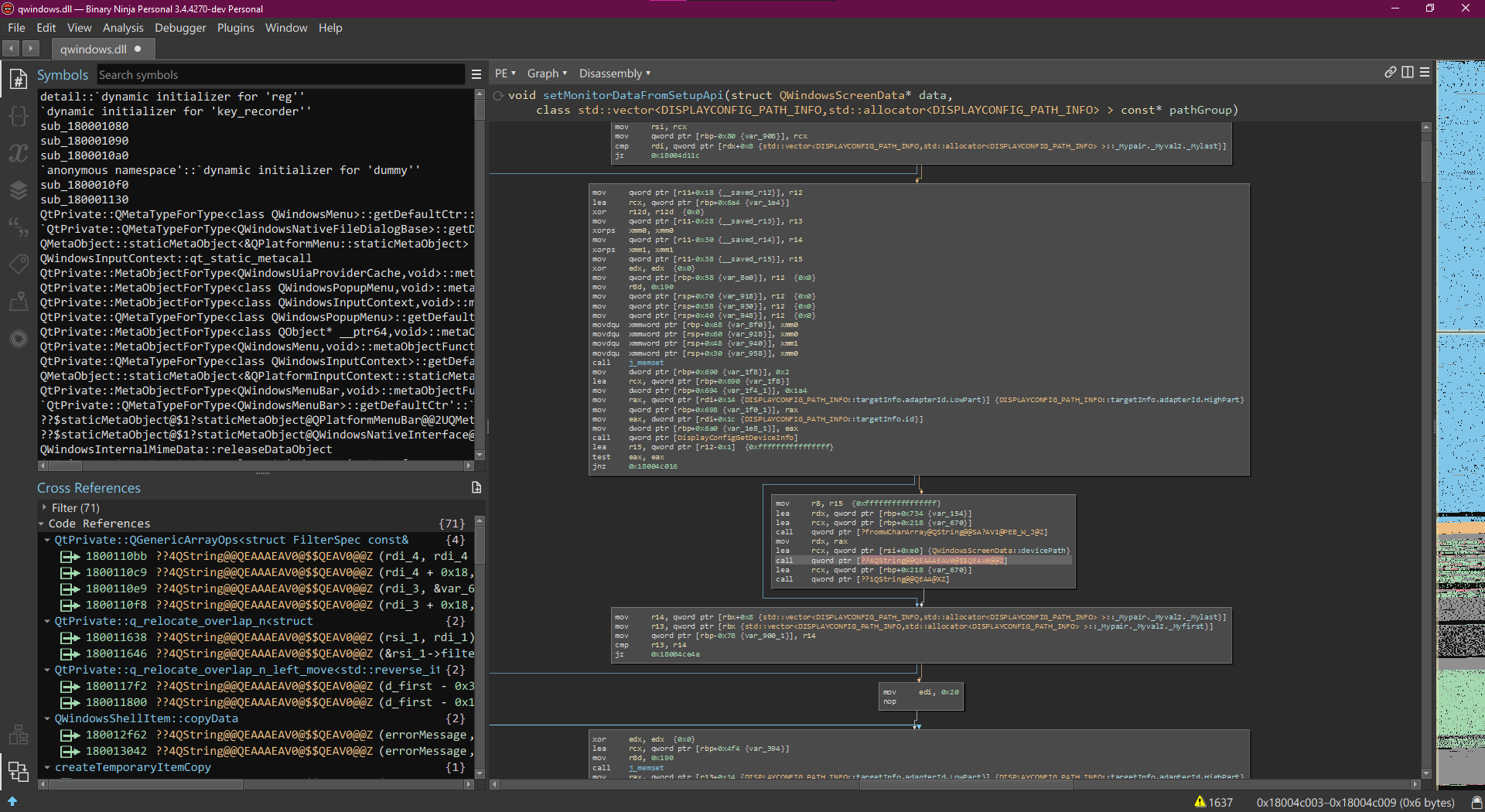Open the Strings quote-marks sidebar icon
The image size is (1485, 812).
click(18, 227)
